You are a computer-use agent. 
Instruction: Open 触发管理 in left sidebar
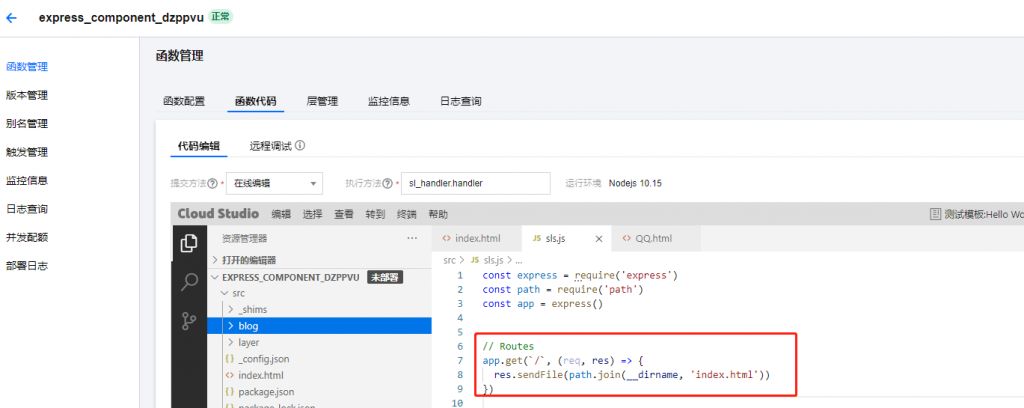click(x=27, y=152)
